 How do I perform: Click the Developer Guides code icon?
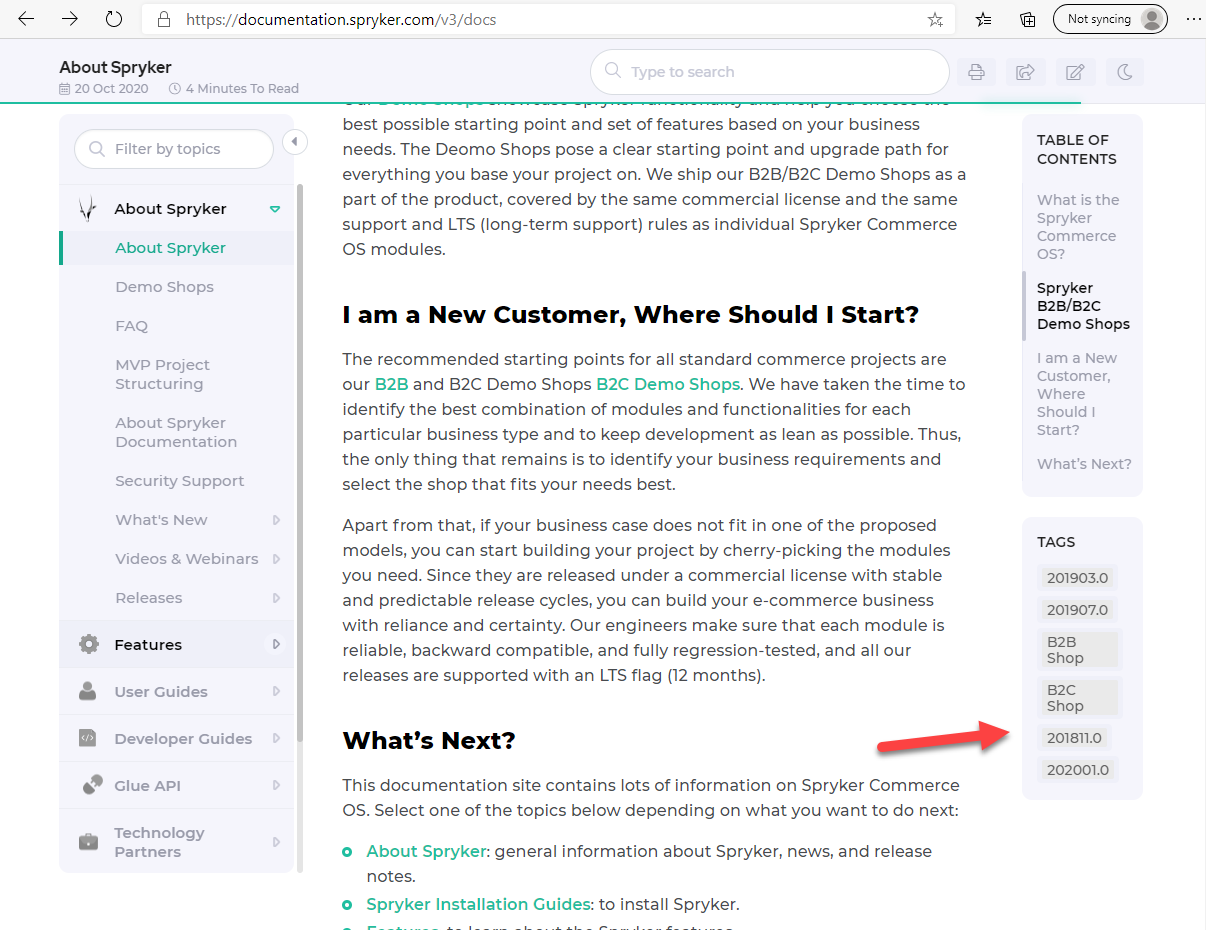click(x=89, y=739)
